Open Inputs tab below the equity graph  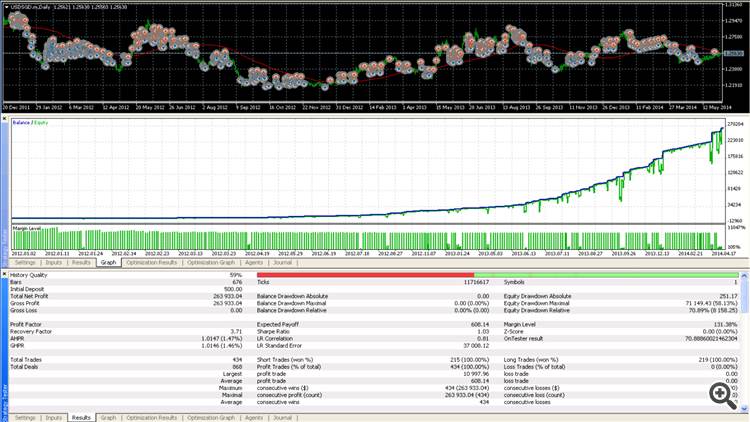54,263
